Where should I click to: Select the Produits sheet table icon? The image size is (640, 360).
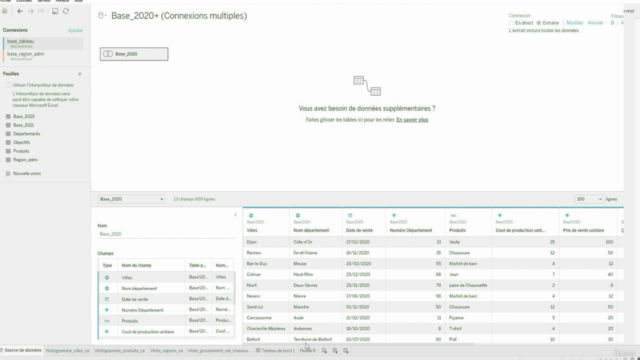pos(8,151)
